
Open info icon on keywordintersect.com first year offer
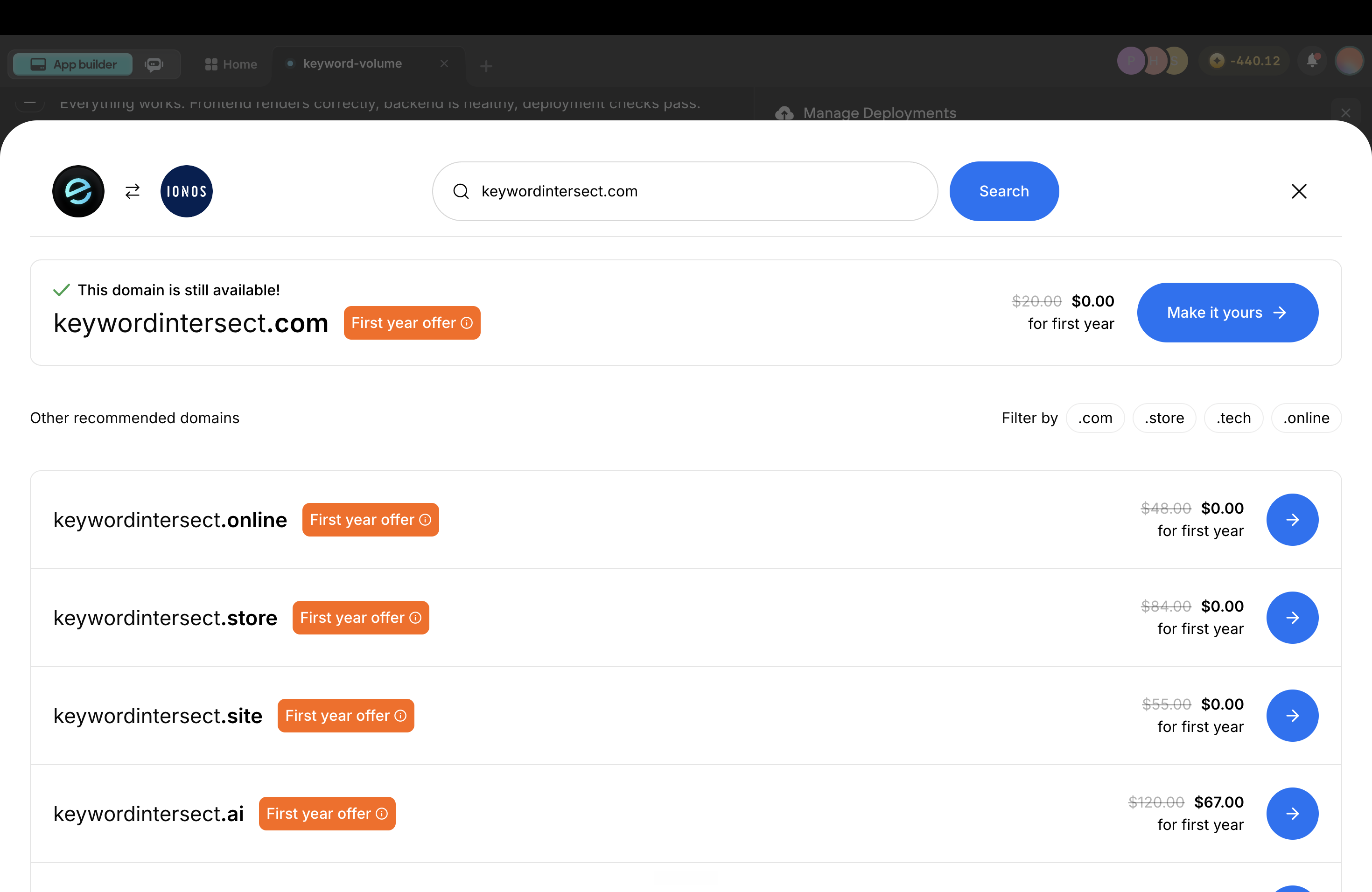(x=467, y=323)
